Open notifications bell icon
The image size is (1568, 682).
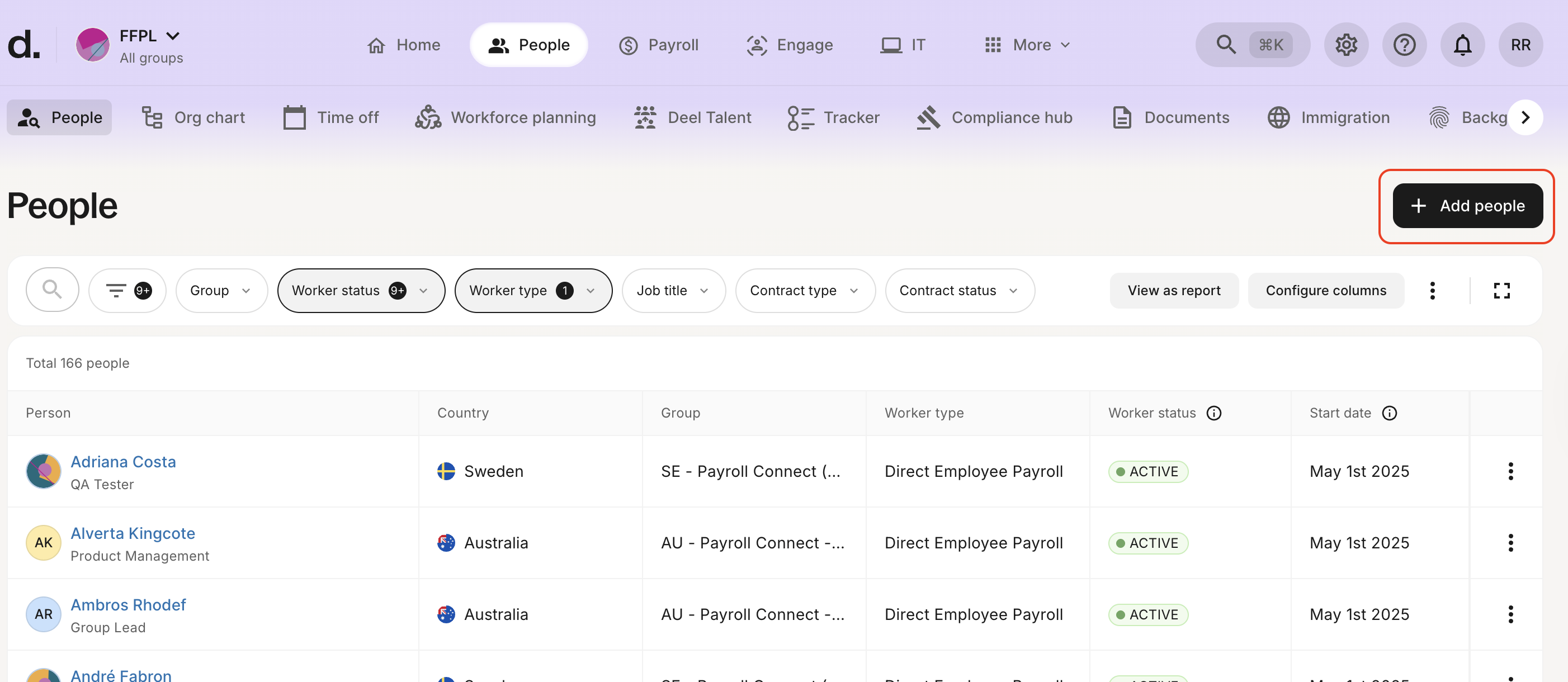point(1462,45)
